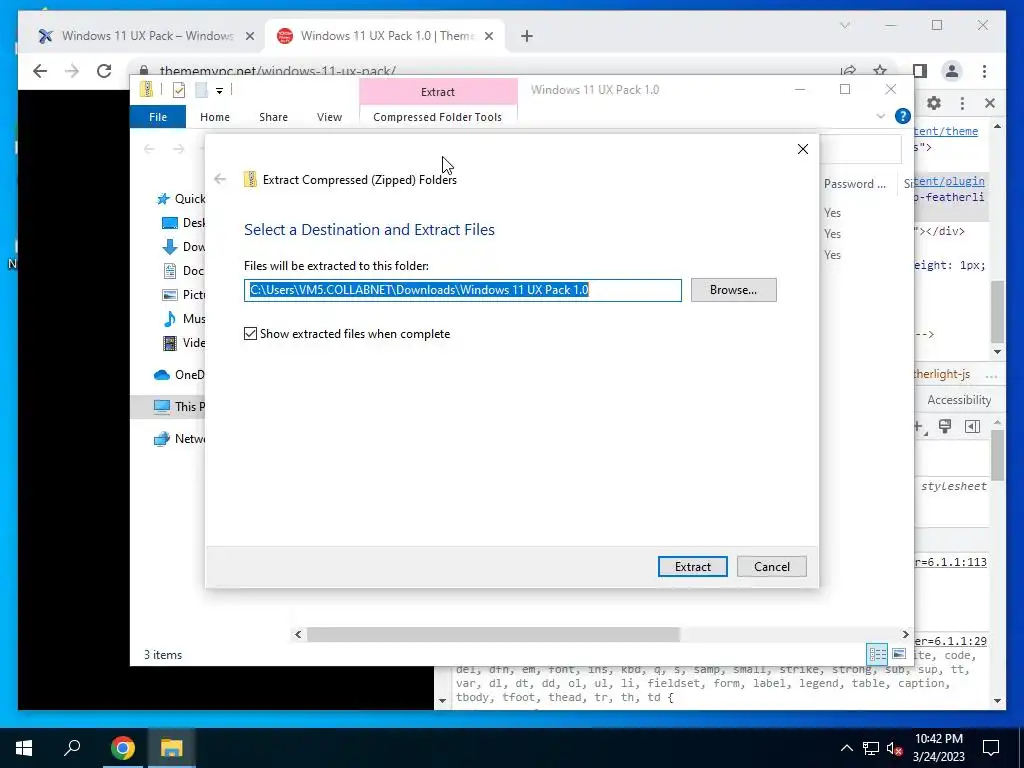The width and height of the screenshot is (1024, 768).
Task: Open Chrome profile avatar
Action: click(x=952, y=71)
